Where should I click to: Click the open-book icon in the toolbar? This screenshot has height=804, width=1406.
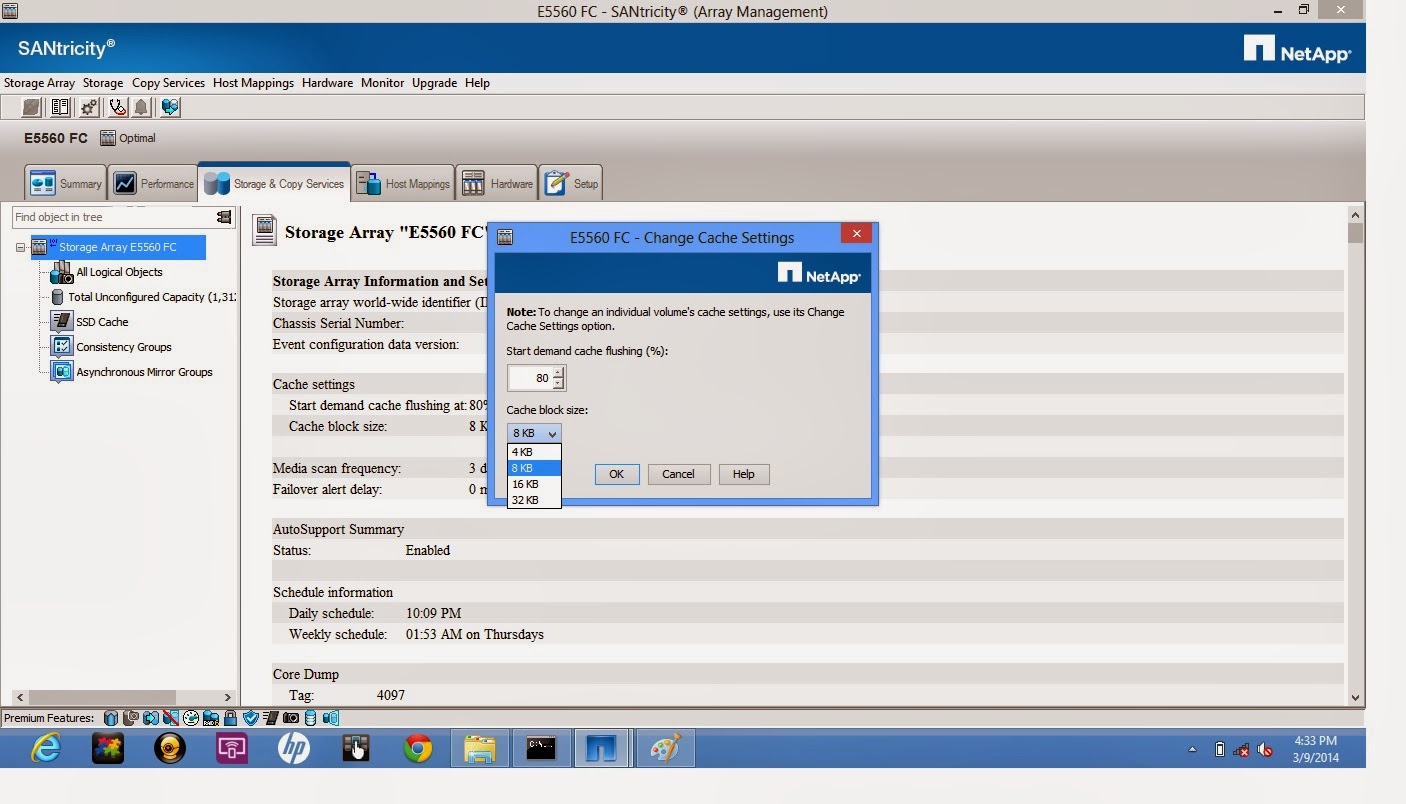[60, 107]
